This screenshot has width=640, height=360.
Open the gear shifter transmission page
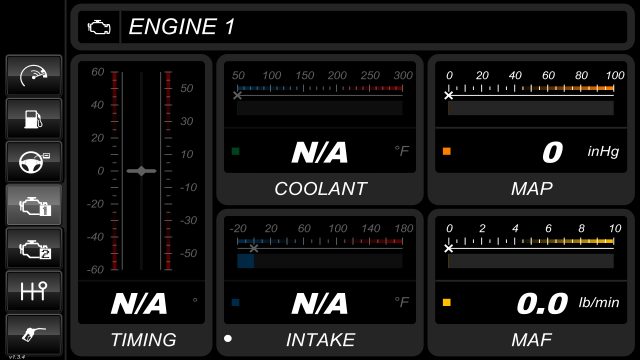[34, 291]
